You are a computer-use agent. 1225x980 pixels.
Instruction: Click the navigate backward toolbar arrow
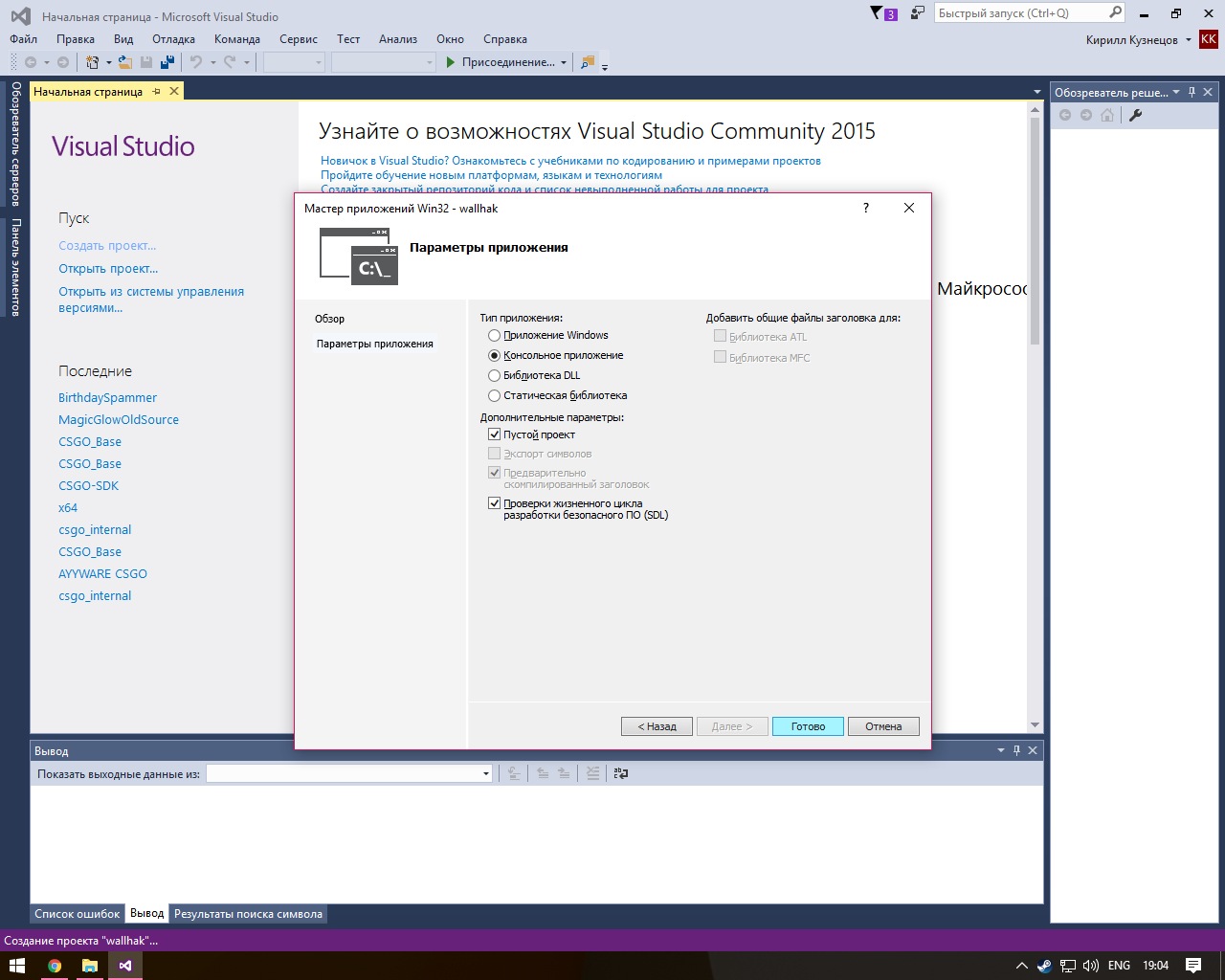(31, 62)
